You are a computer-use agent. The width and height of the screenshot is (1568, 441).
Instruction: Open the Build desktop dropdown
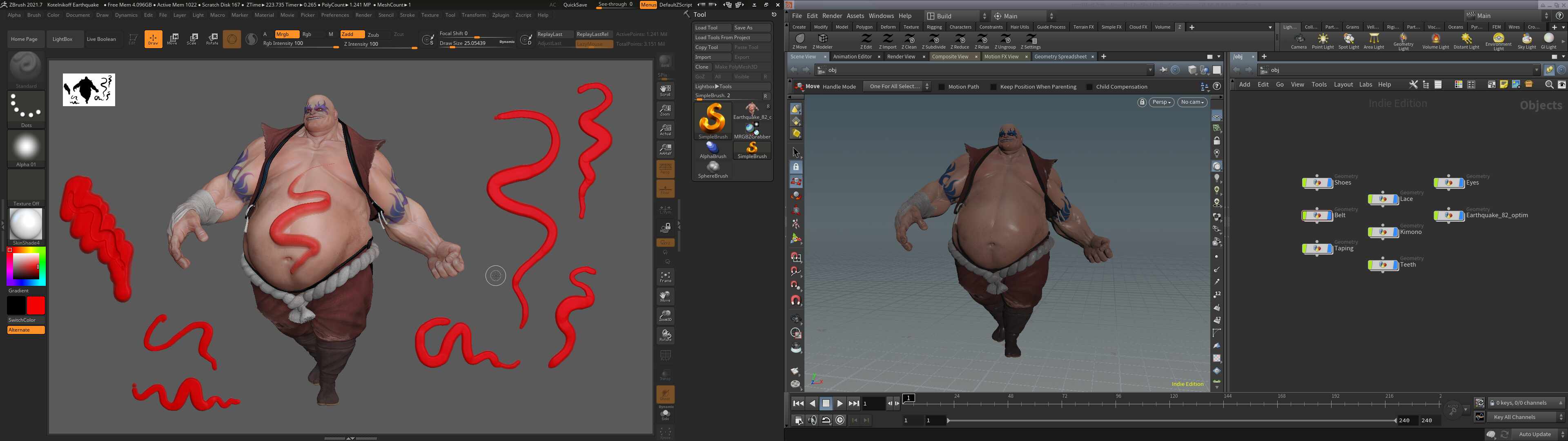[956, 16]
